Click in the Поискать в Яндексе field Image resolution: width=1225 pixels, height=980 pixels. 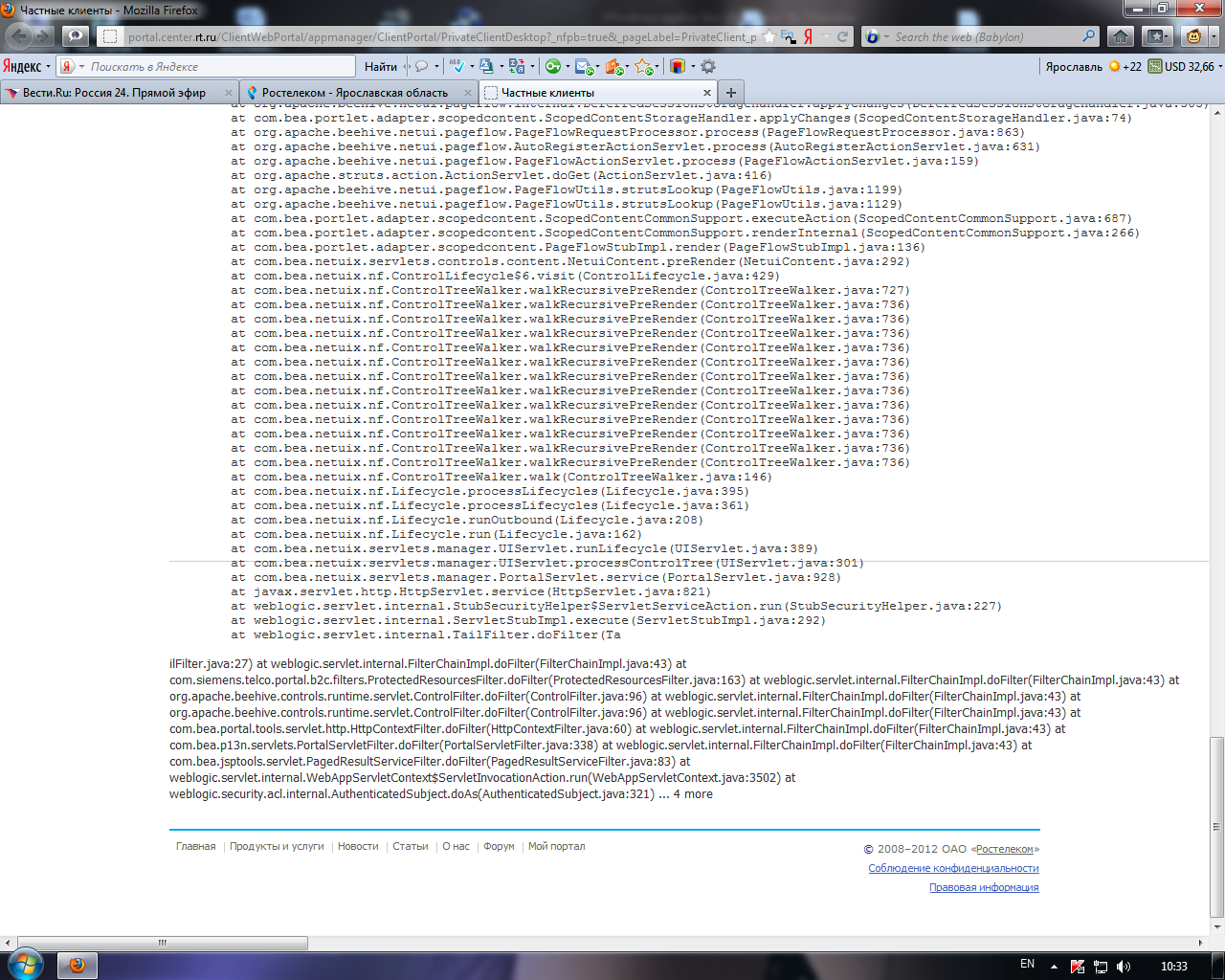point(220,66)
